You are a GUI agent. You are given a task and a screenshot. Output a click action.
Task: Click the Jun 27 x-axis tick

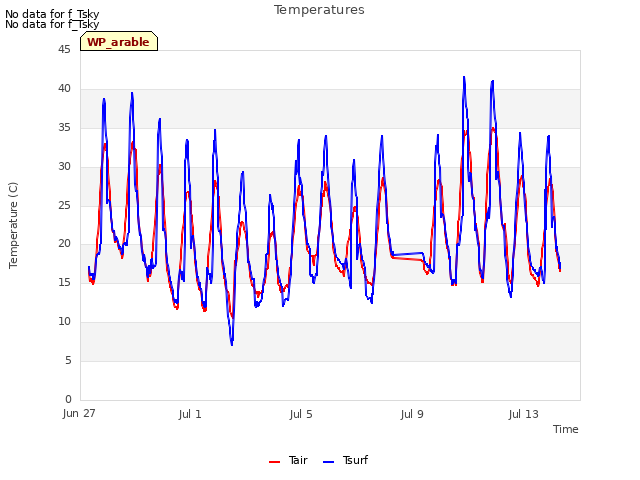[x=79, y=414]
